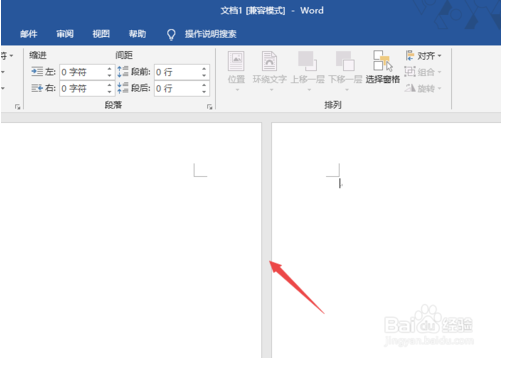This screenshot has height=375, width=513.
Task: Decrease spacing after (段后) with the down spinner
Action: (x=204, y=92)
